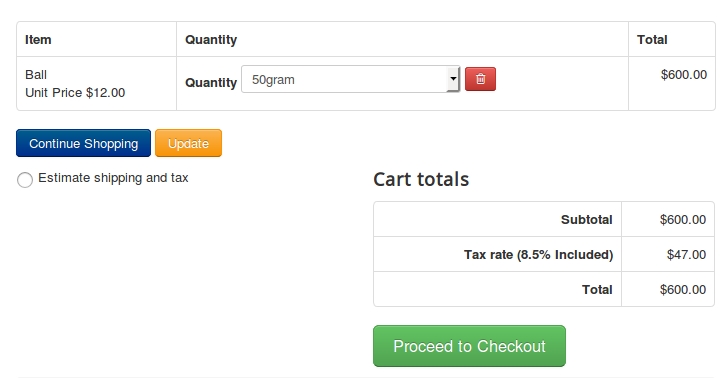
Task: Click the Tax rate (8.5% Included) label
Action: click(x=538, y=254)
